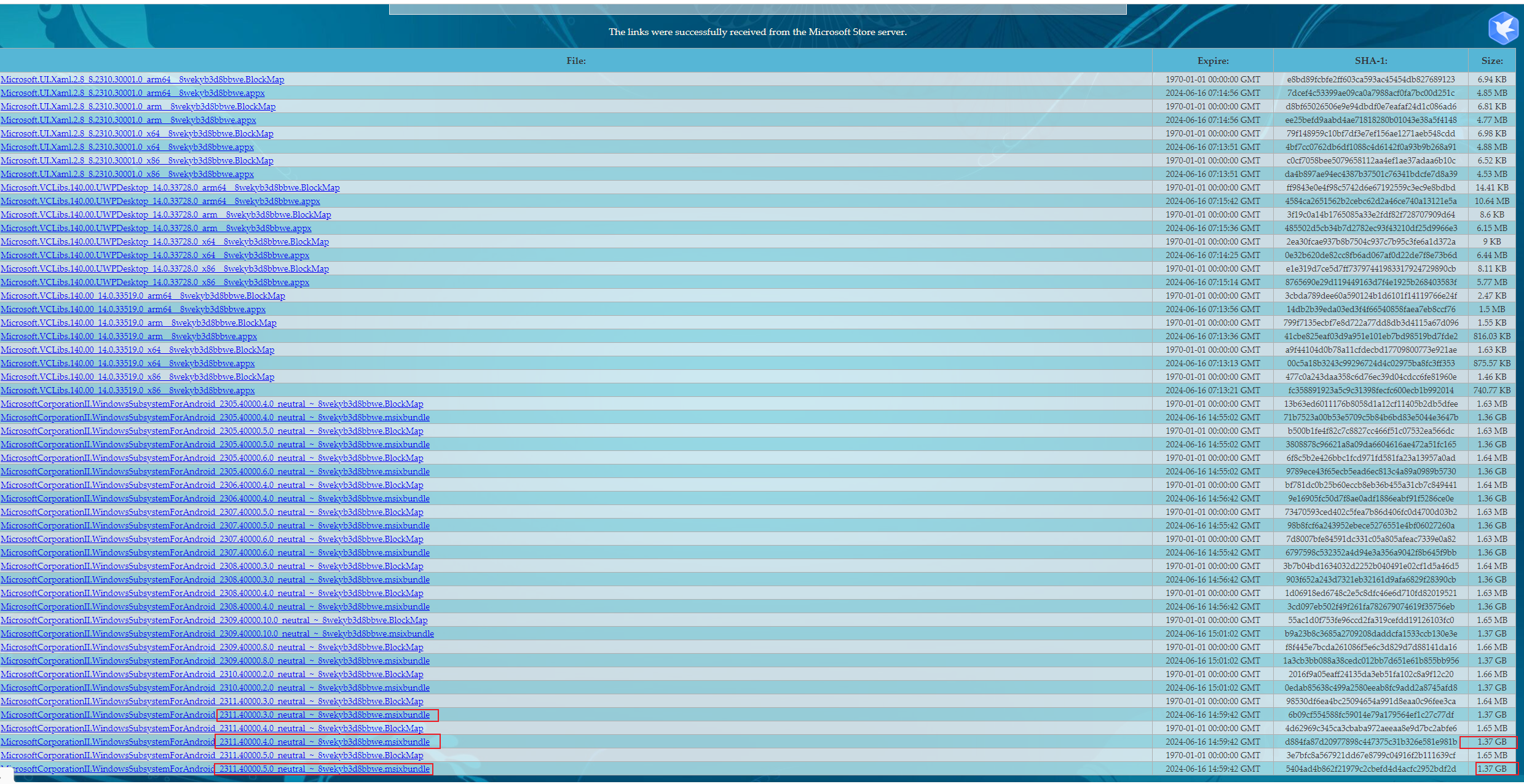Click the white bird icon at top right
This screenshot has width=1524, height=784.
(x=1502, y=29)
